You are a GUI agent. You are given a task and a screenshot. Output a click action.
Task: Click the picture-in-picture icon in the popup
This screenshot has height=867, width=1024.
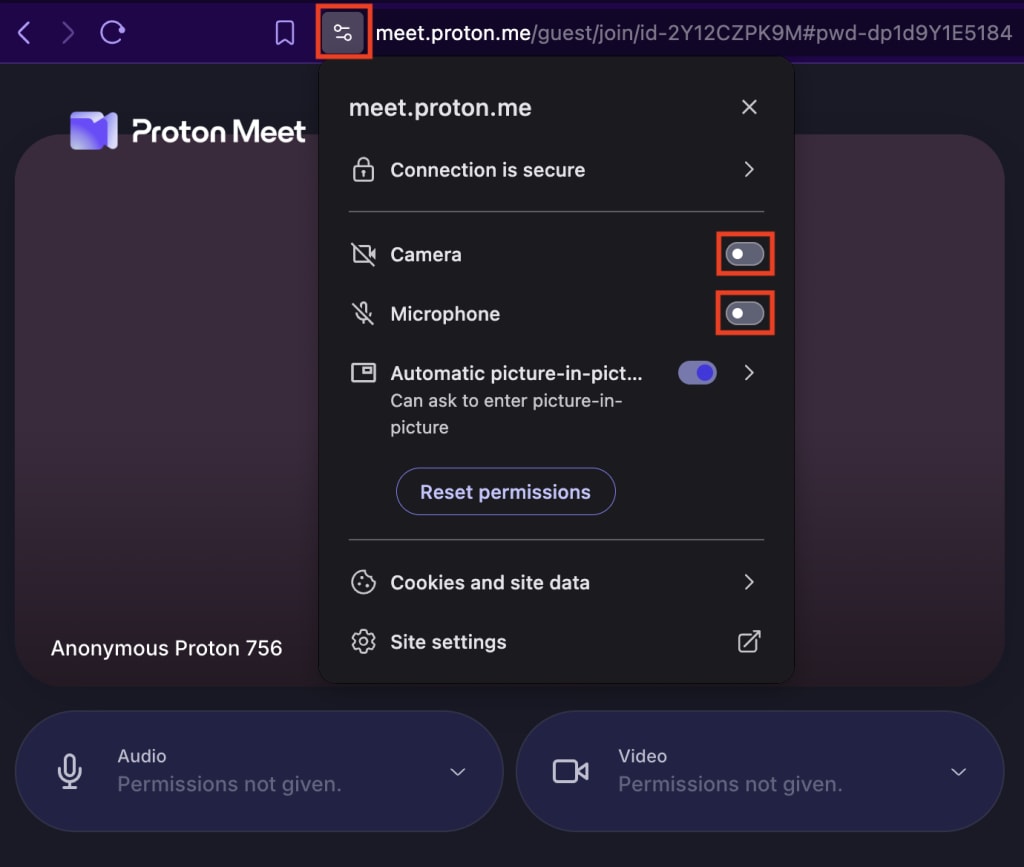pyautogui.click(x=362, y=372)
